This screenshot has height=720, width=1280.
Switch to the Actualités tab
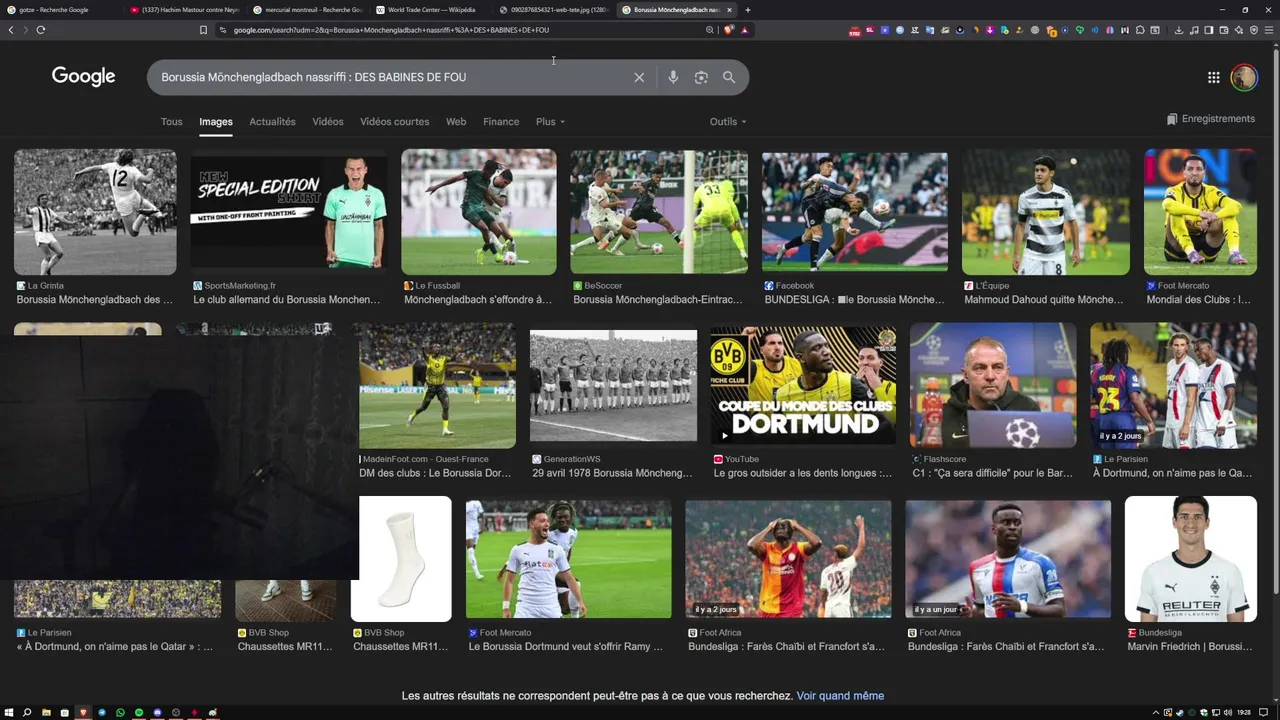tap(272, 122)
